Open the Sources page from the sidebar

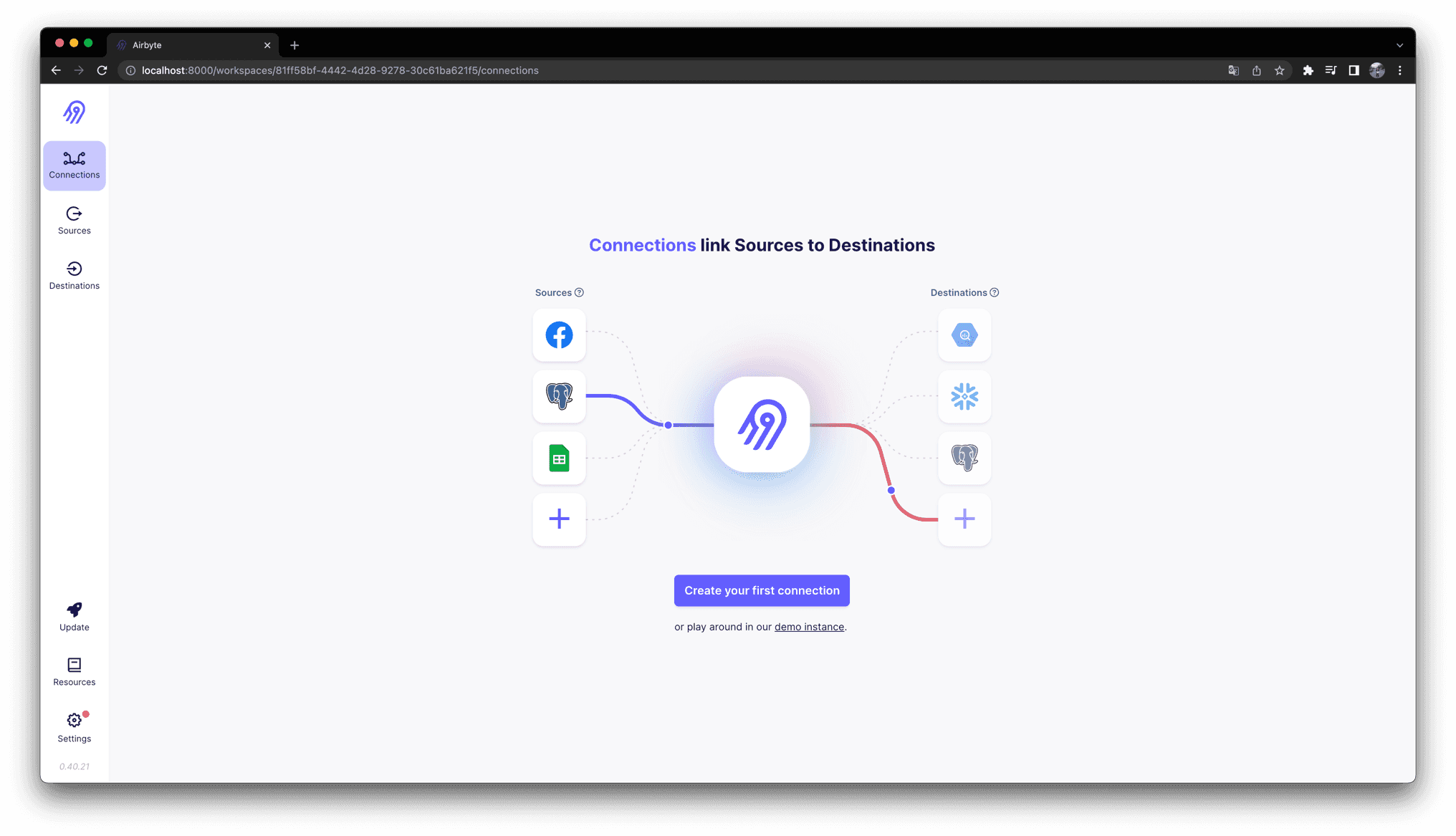75,220
